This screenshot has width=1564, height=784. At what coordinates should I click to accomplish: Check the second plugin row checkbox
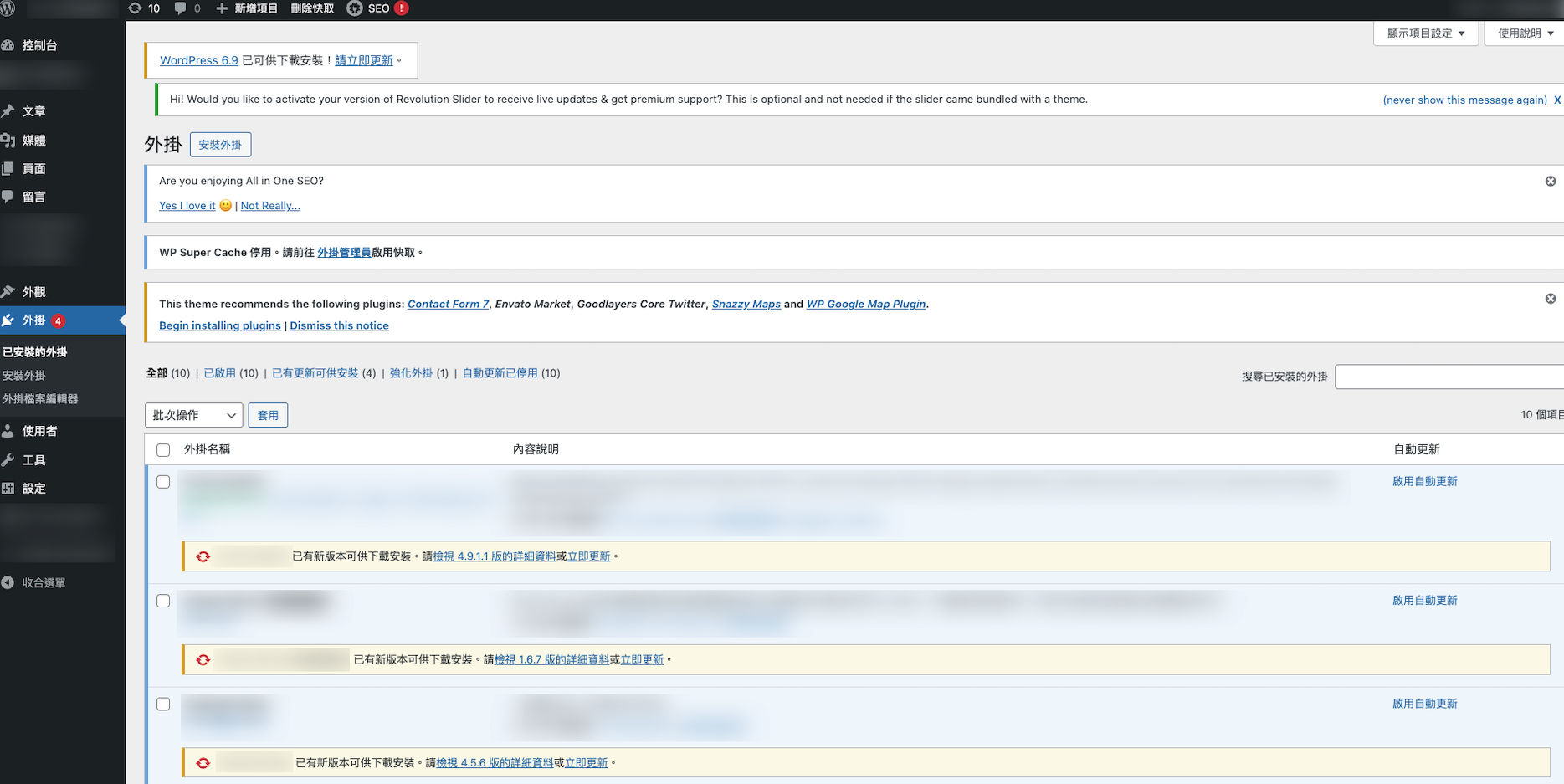click(x=163, y=601)
